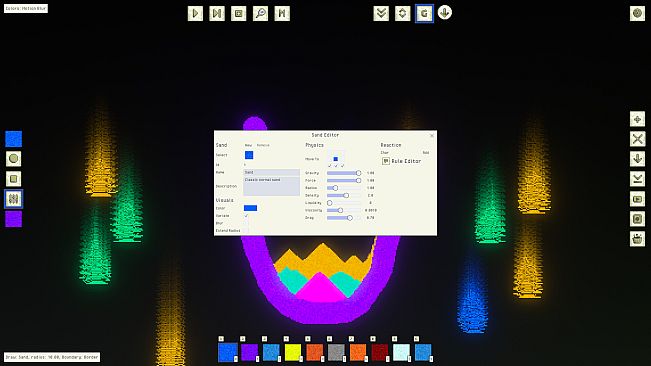Click the double chevron down icon

[x=381, y=13]
